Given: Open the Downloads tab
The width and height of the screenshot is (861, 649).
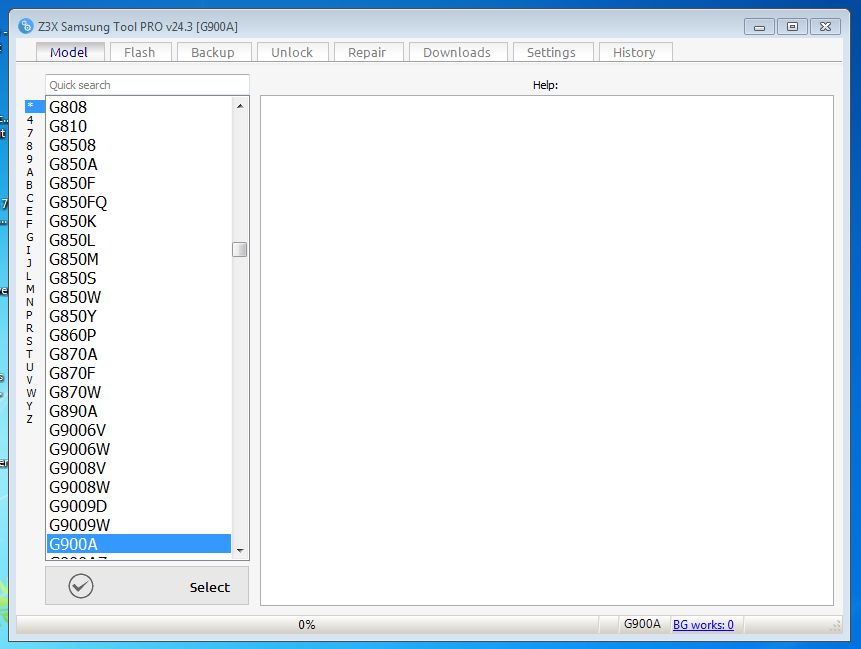Looking at the screenshot, I should click(457, 52).
